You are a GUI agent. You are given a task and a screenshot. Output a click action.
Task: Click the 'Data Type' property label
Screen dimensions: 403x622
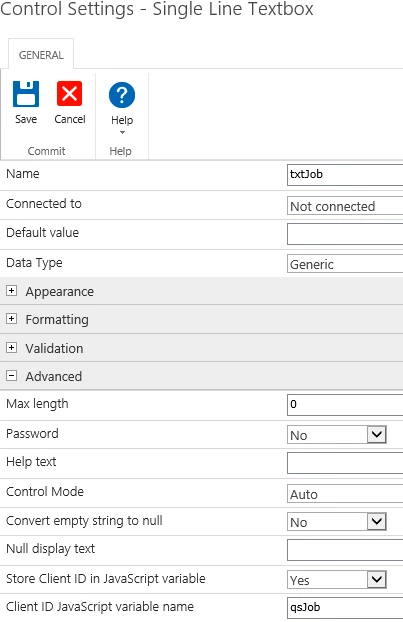click(x=34, y=263)
